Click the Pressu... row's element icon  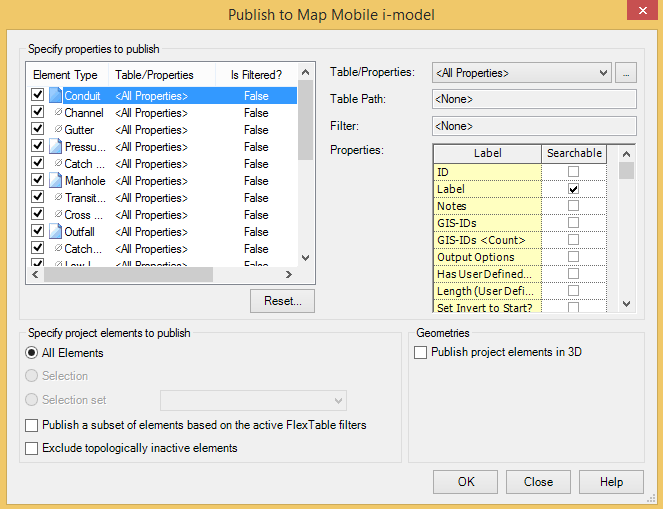[55, 146]
